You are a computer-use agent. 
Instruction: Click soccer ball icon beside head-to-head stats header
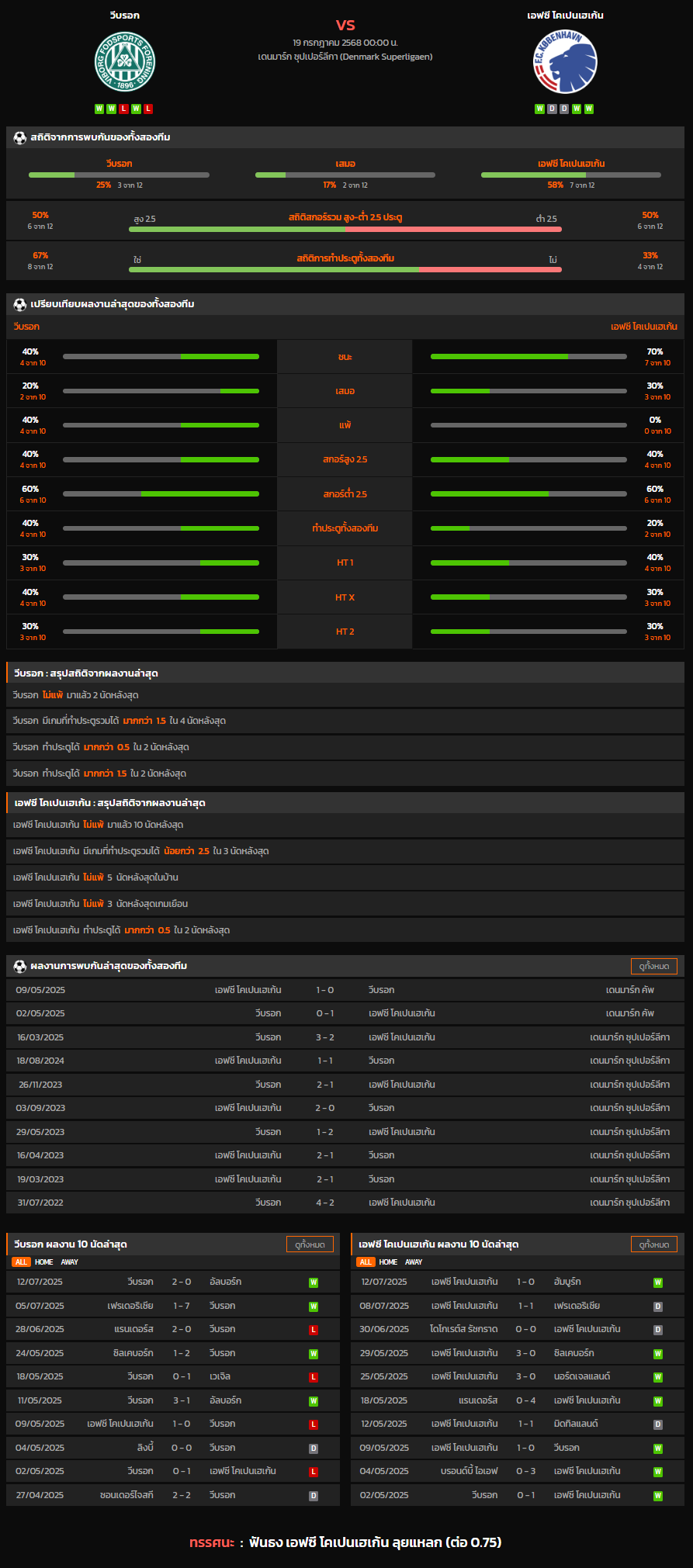[x=20, y=137]
